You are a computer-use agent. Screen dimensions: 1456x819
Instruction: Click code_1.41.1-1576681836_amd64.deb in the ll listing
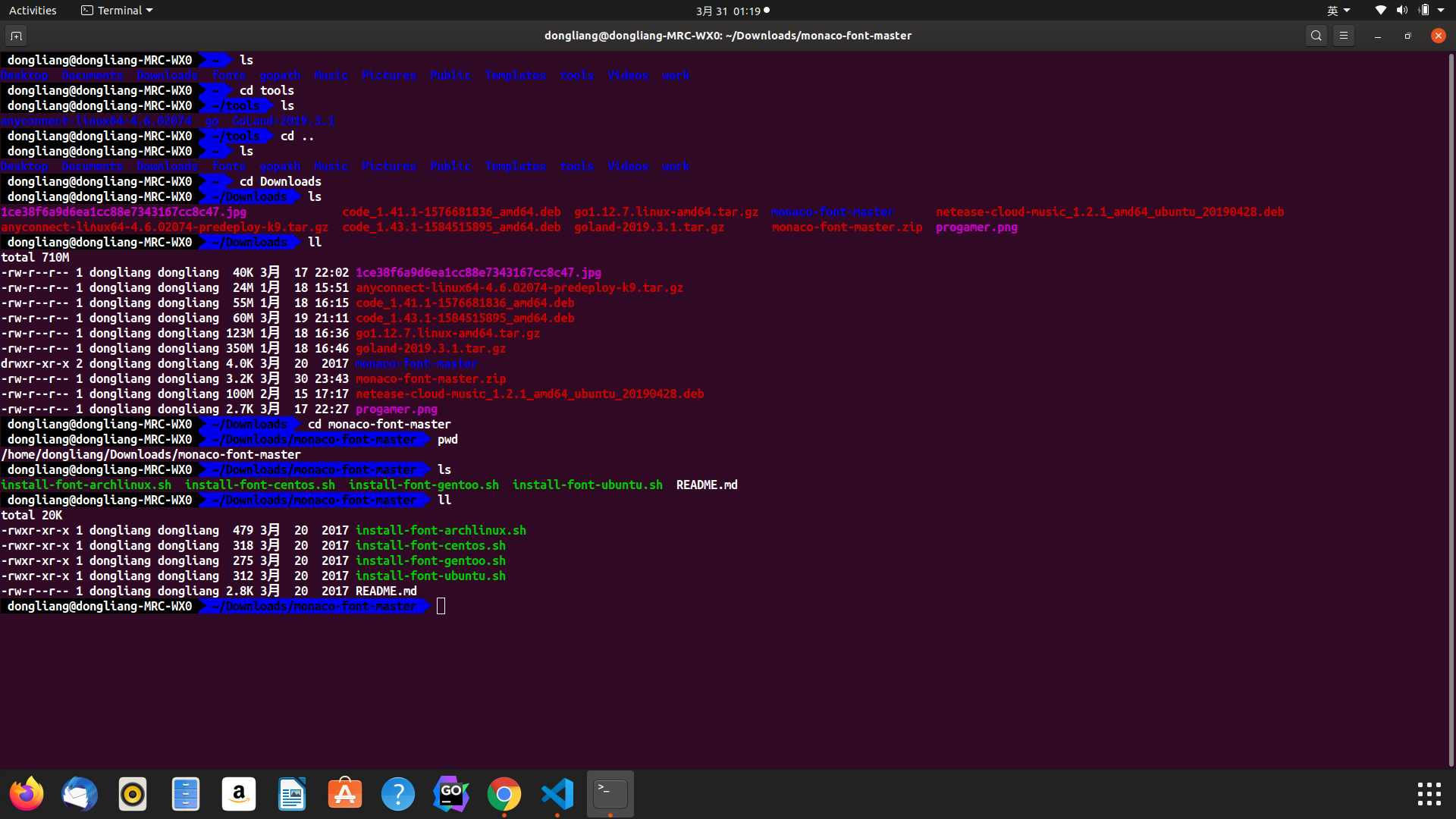pos(465,303)
